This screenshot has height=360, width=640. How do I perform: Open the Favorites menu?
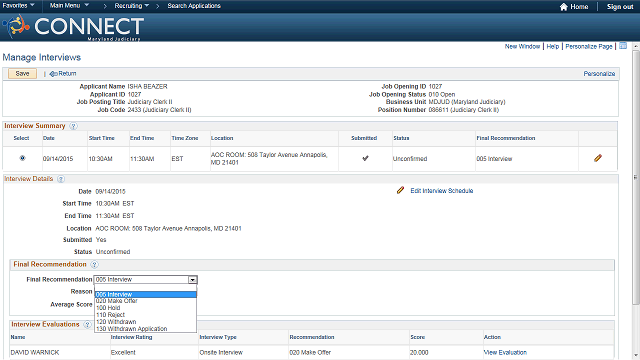click(18, 5)
